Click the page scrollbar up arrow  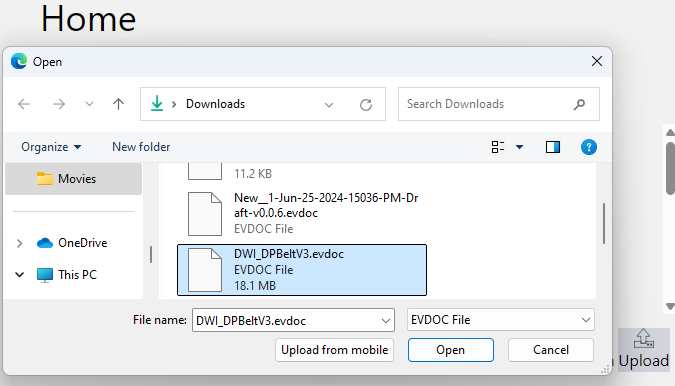(x=670, y=133)
